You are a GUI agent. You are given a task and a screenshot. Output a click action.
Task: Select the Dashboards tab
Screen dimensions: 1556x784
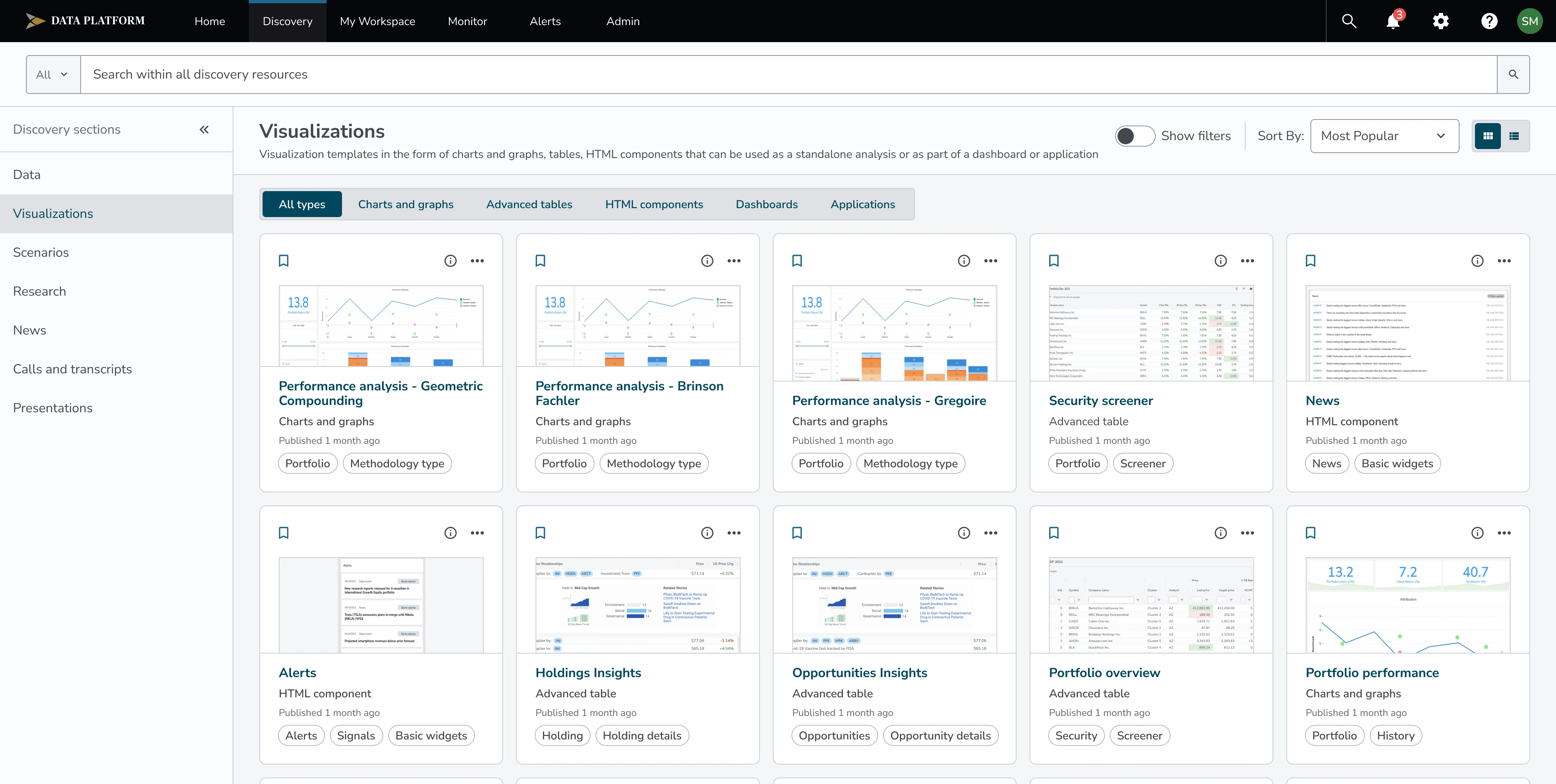coord(766,204)
